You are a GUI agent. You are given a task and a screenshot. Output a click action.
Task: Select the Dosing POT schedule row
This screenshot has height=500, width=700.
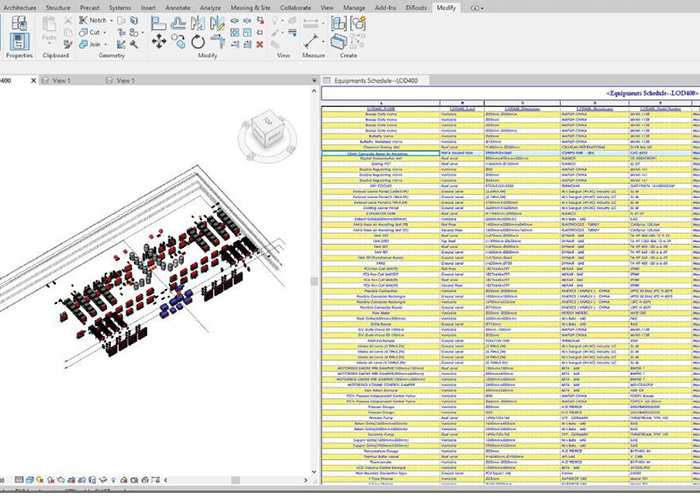point(511,164)
